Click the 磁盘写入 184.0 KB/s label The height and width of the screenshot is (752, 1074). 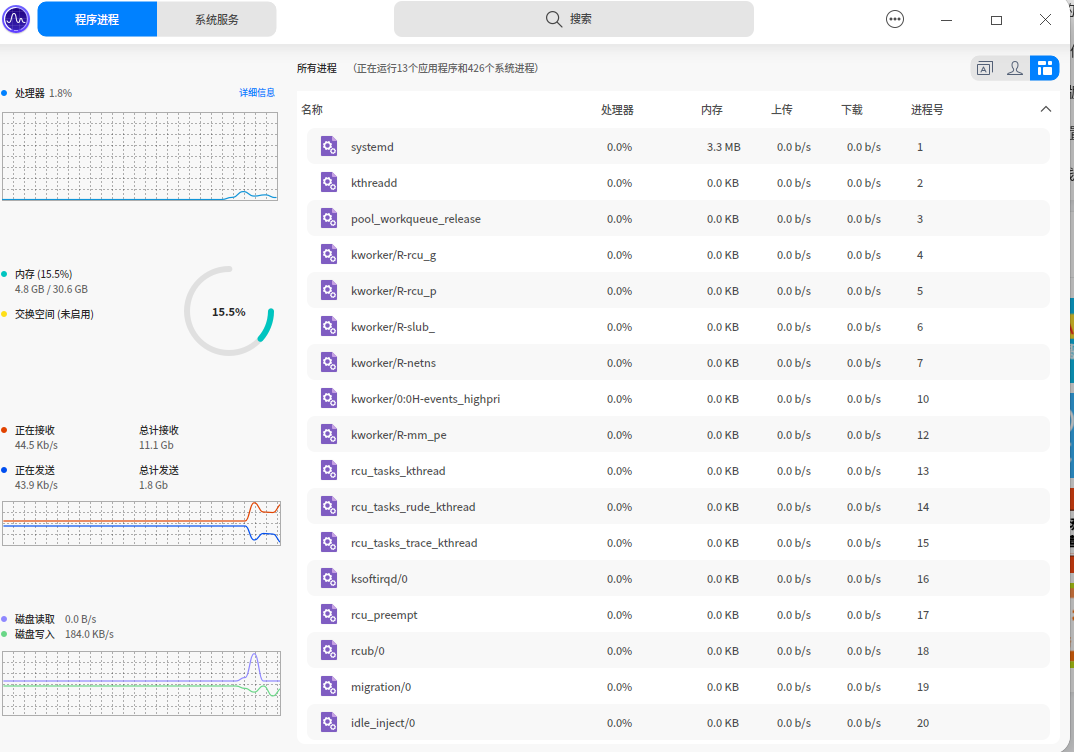pos(64,634)
